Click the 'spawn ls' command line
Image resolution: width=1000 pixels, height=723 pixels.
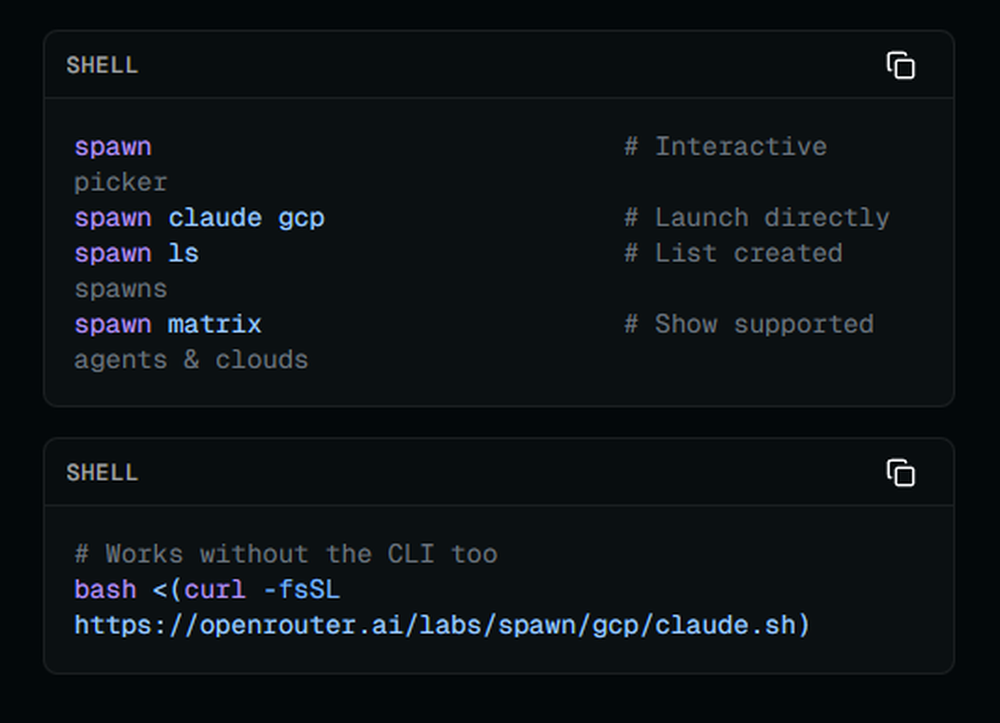coord(136,253)
